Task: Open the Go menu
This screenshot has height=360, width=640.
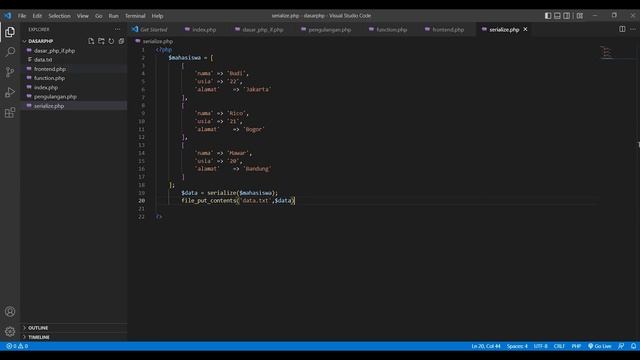Action: (98, 16)
